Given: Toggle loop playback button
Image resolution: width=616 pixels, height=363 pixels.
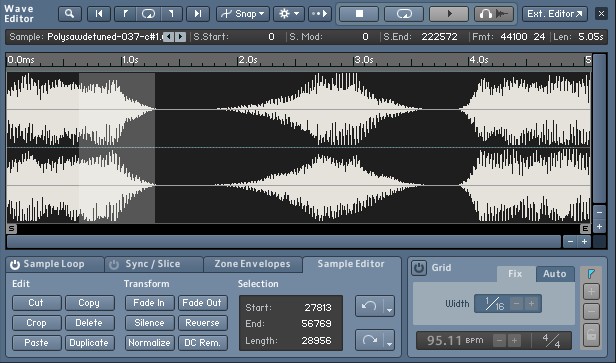Looking at the screenshot, I should pyautogui.click(x=404, y=14).
